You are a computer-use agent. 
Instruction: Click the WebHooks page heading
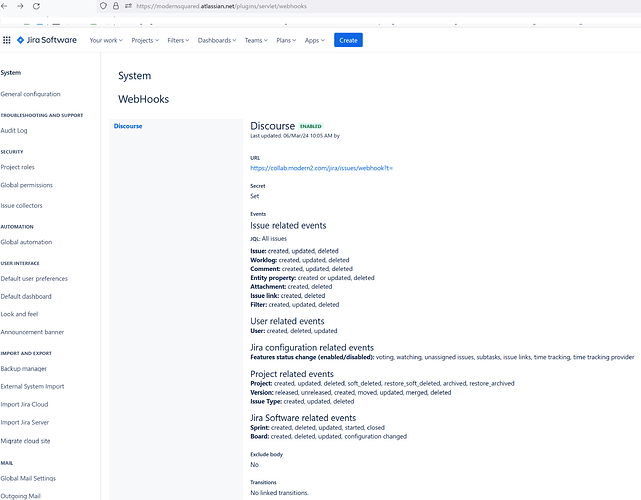click(x=143, y=99)
